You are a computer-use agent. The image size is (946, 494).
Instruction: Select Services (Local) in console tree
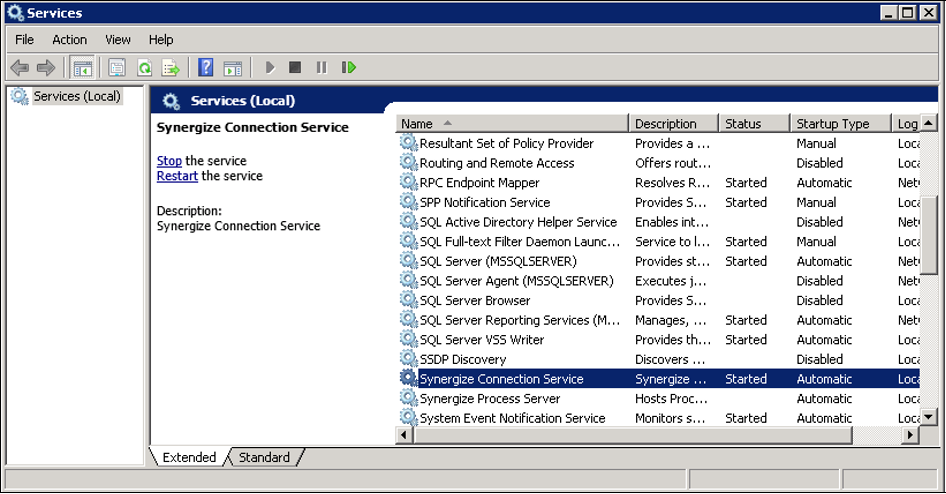click(77, 97)
